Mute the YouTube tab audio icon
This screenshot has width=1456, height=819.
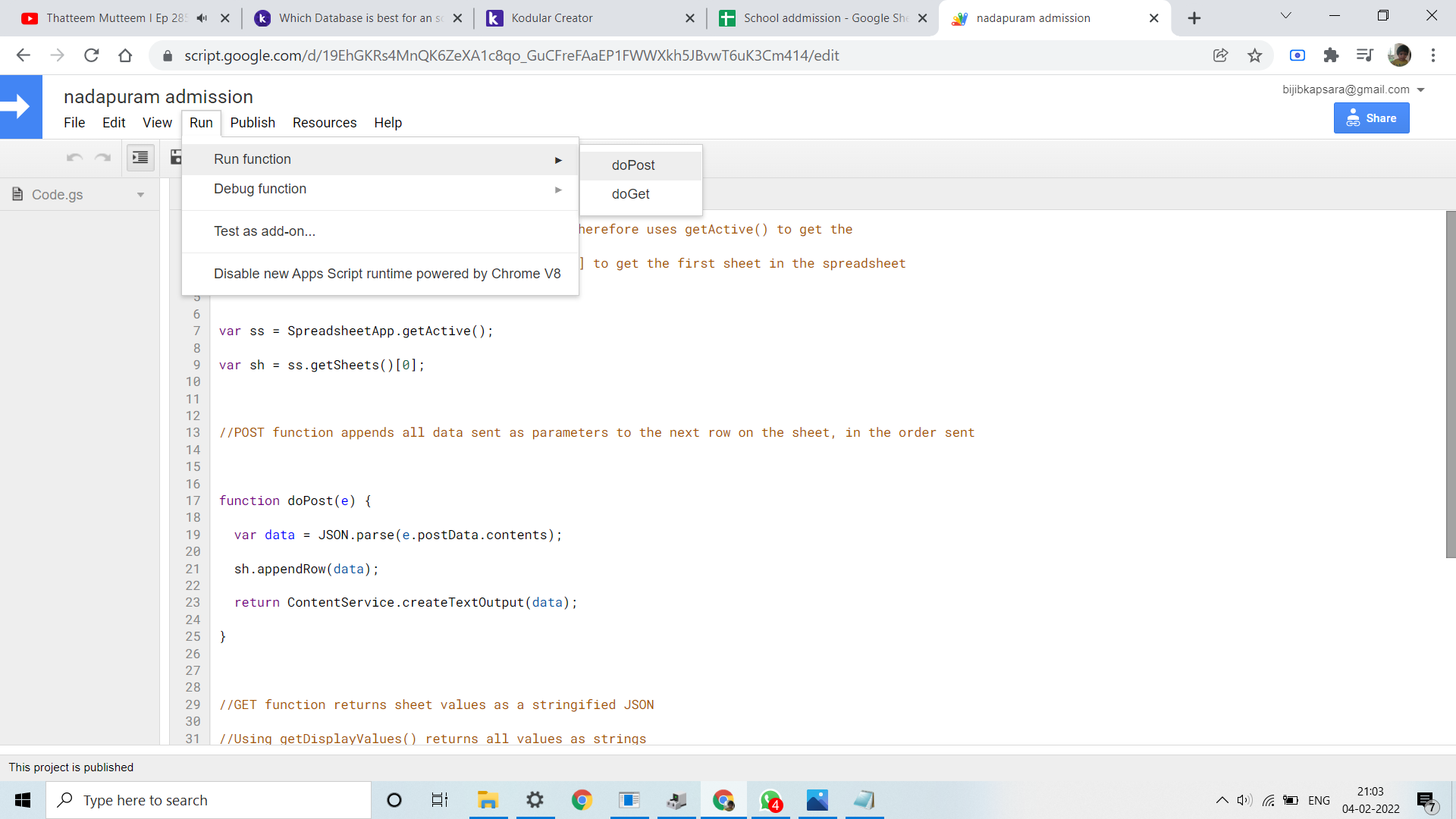click(202, 18)
